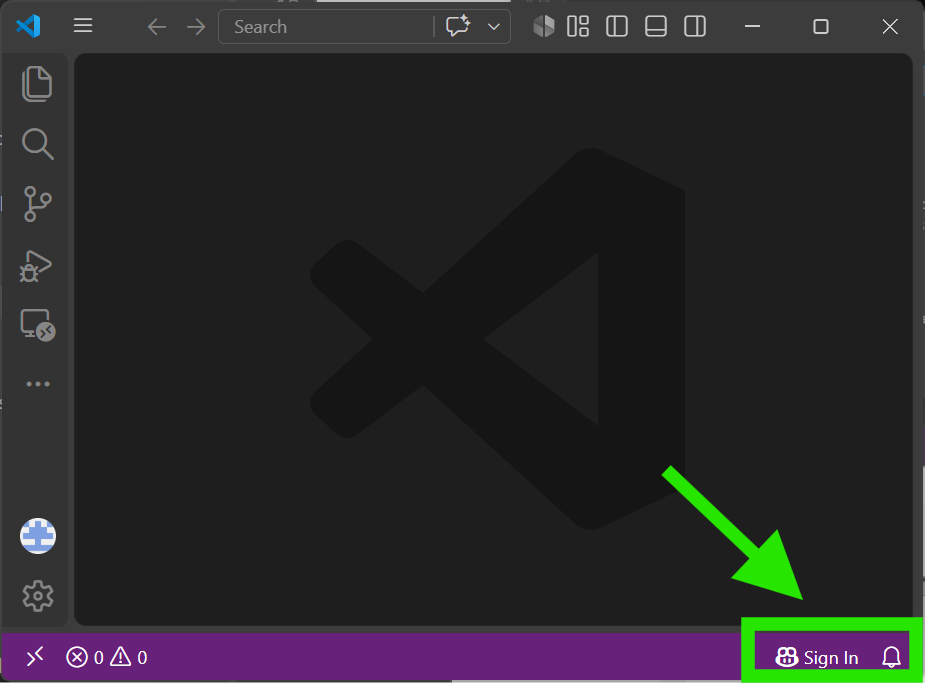Open a remote window from status bar
The image size is (925, 683).
[x=35, y=656]
